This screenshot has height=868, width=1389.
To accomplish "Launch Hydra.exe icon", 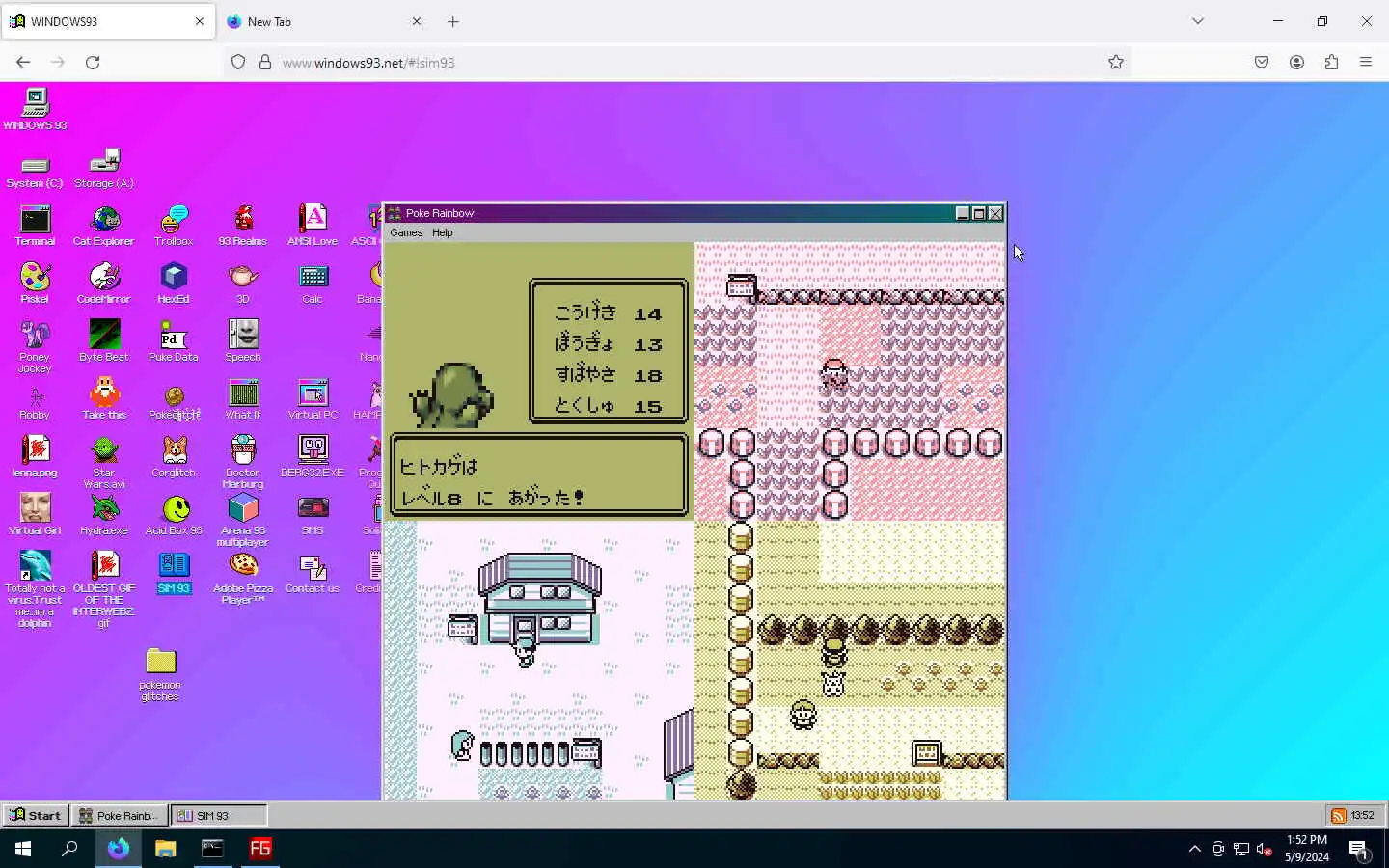I will [x=104, y=516].
